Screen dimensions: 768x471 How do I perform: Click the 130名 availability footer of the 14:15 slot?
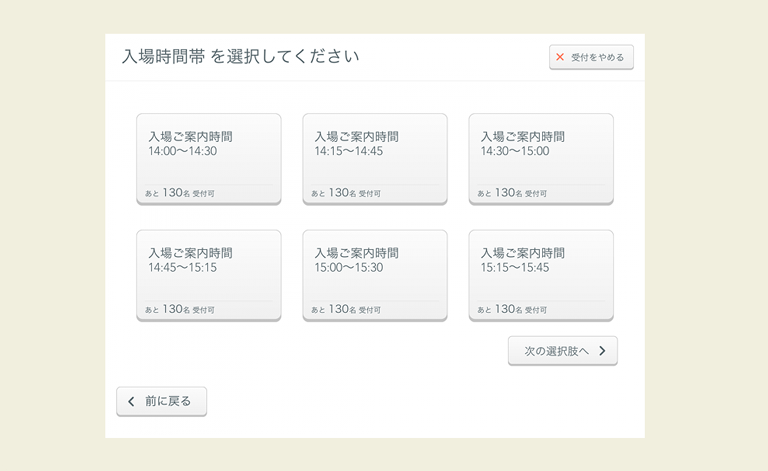point(346,193)
